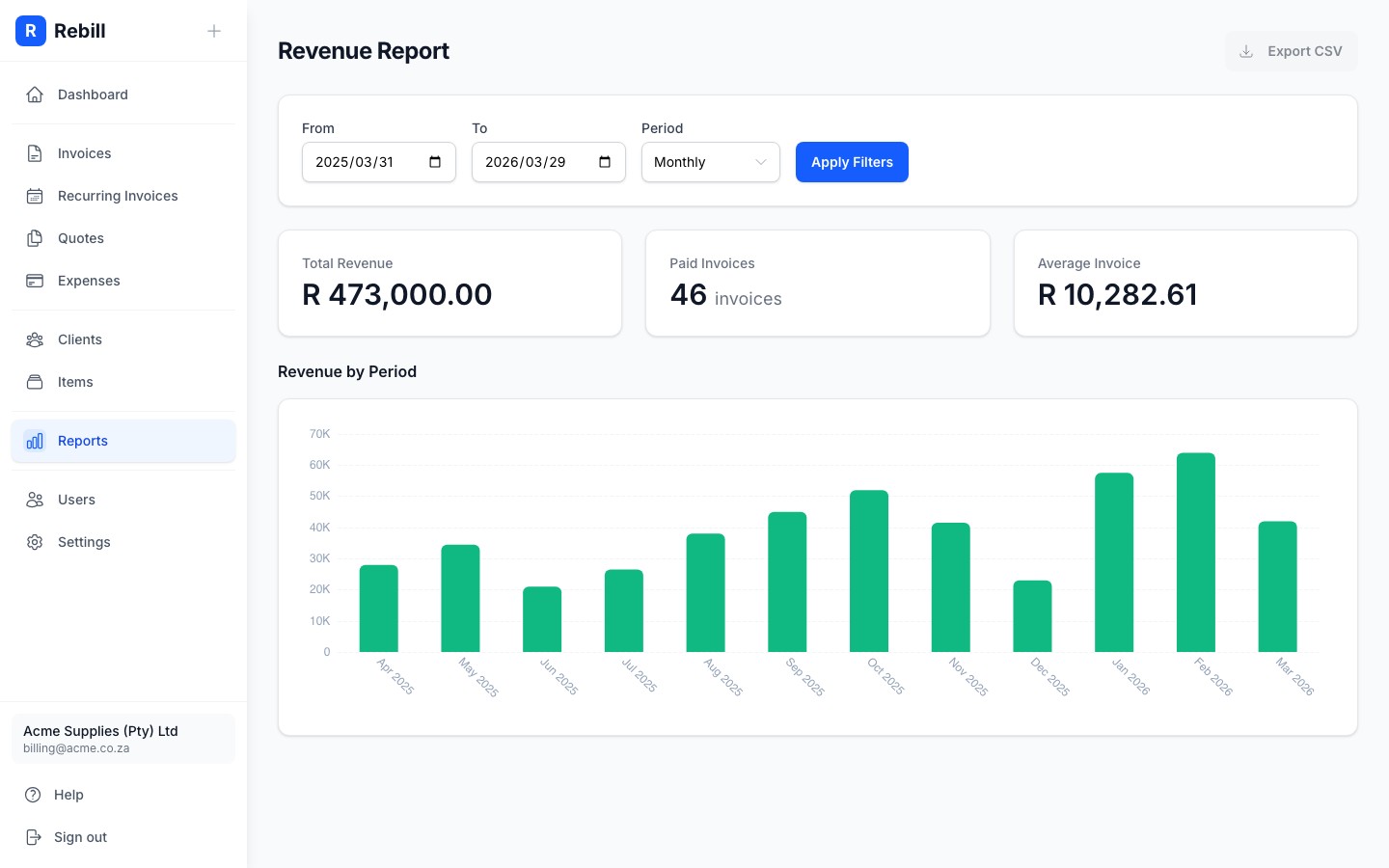Open the Settings gear icon
The width and height of the screenshot is (1389, 868).
coord(35,542)
